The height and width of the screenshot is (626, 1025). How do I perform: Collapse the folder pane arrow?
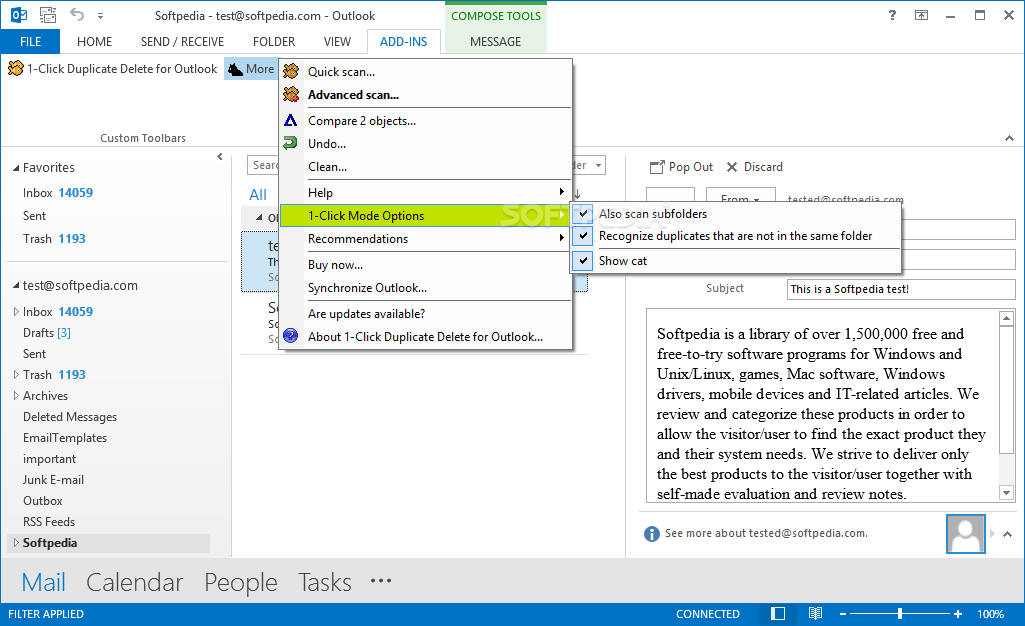pos(220,156)
